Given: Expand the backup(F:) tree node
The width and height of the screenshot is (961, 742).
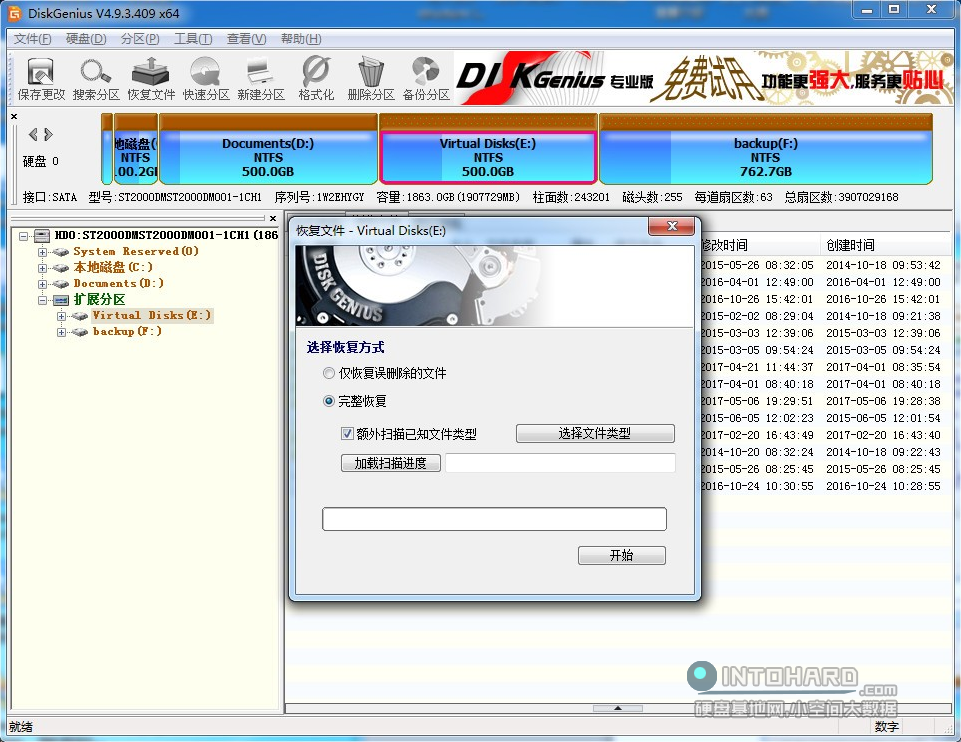Looking at the screenshot, I should (62, 332).
